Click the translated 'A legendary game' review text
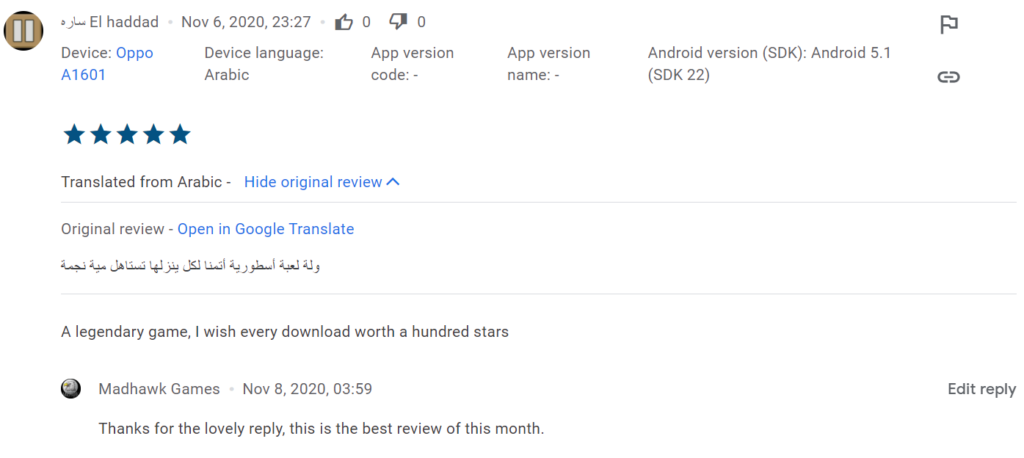Viewport: 1024px width, 458px height. pos(284,331)
